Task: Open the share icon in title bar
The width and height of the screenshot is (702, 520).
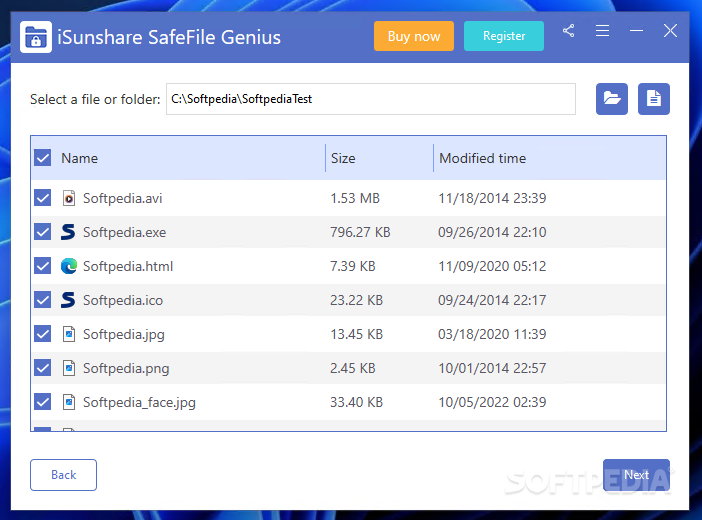Action: click(x=569, y=31)
